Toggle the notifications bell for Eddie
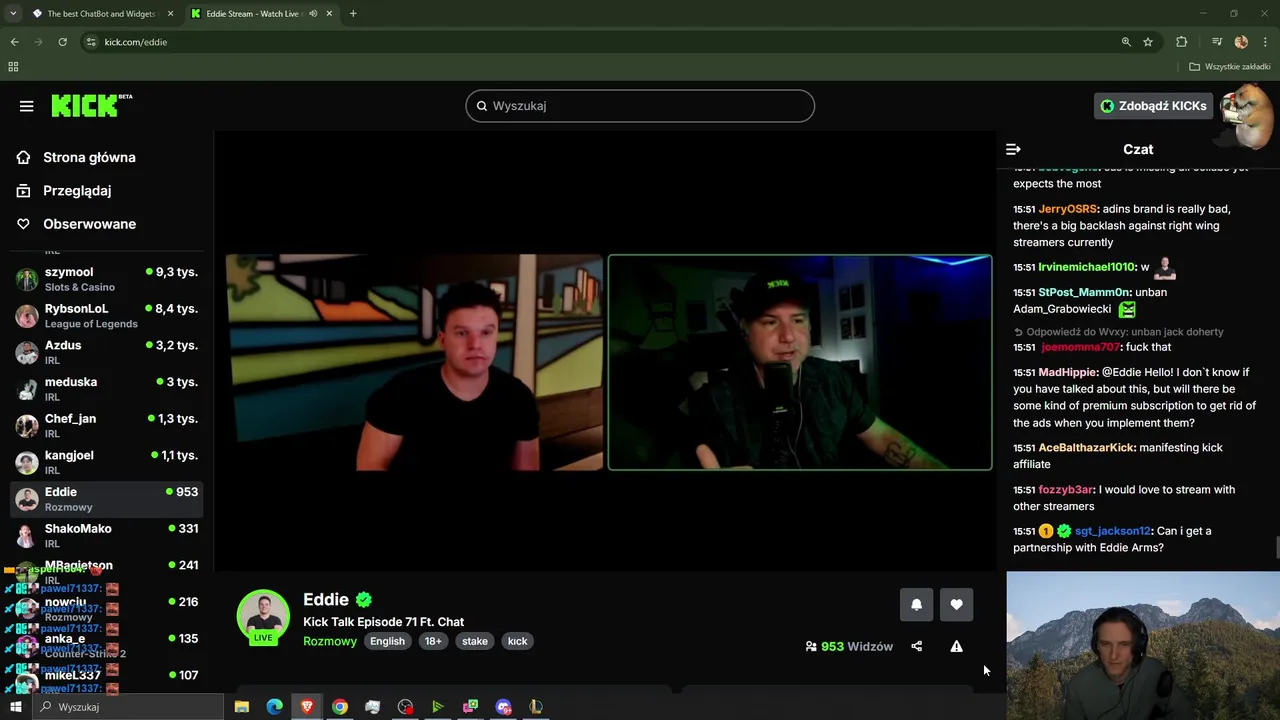 click(x=916, y=604)
